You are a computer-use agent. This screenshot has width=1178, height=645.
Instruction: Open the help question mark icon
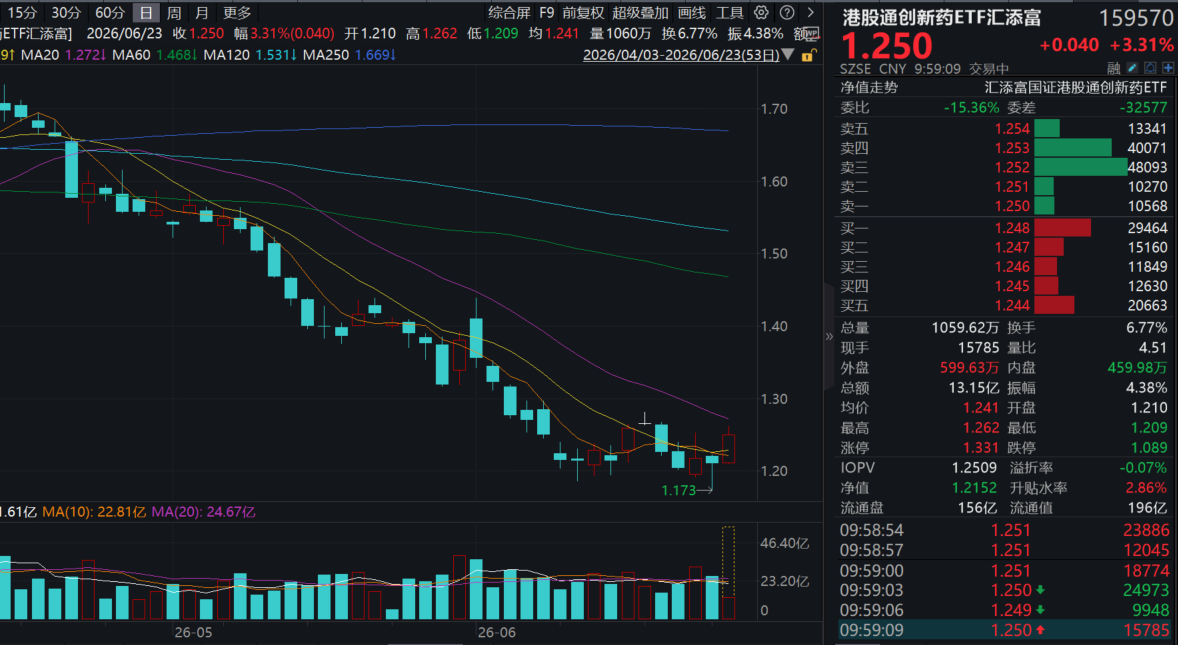(787, 13)
